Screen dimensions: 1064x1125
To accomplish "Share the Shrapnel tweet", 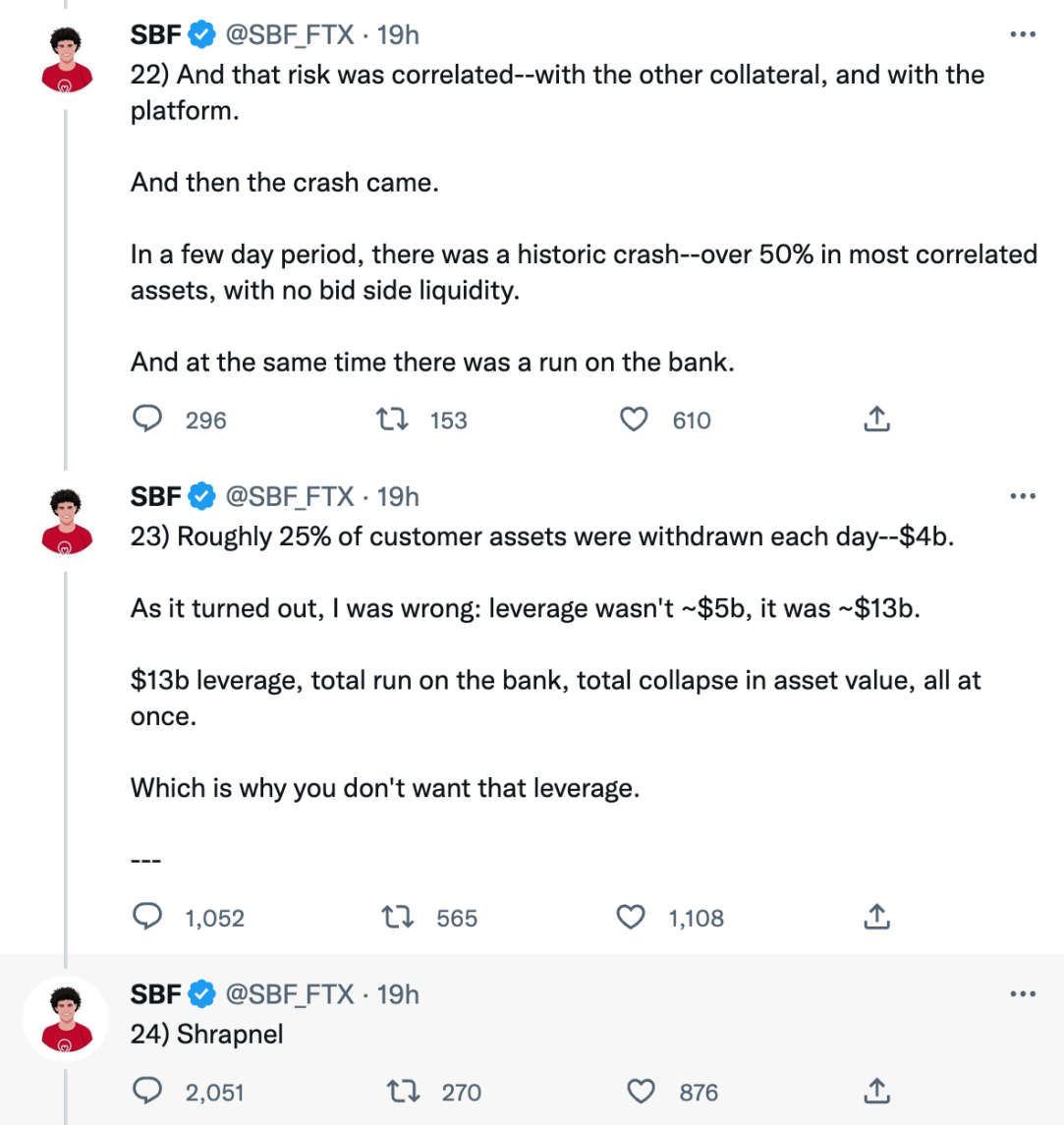I will coord(876,1092).
